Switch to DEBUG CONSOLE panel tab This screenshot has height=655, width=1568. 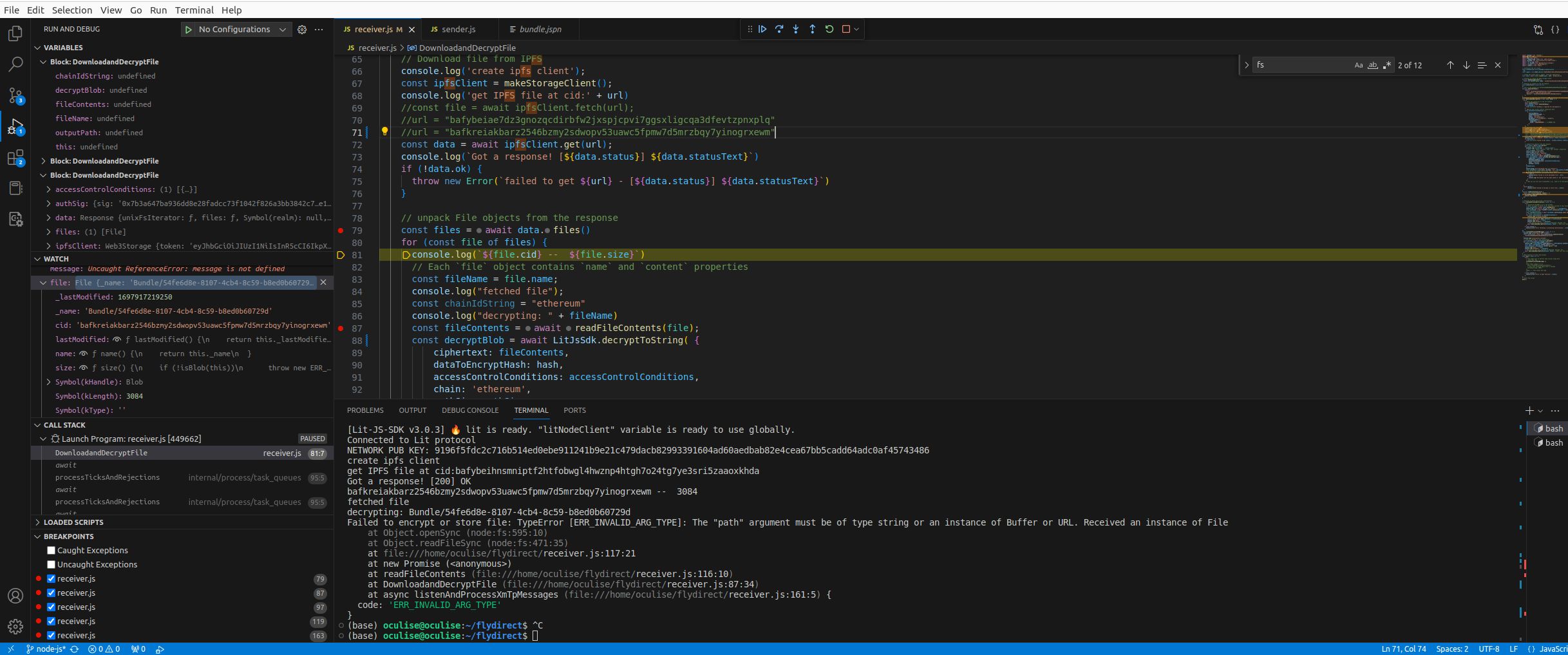470,410
